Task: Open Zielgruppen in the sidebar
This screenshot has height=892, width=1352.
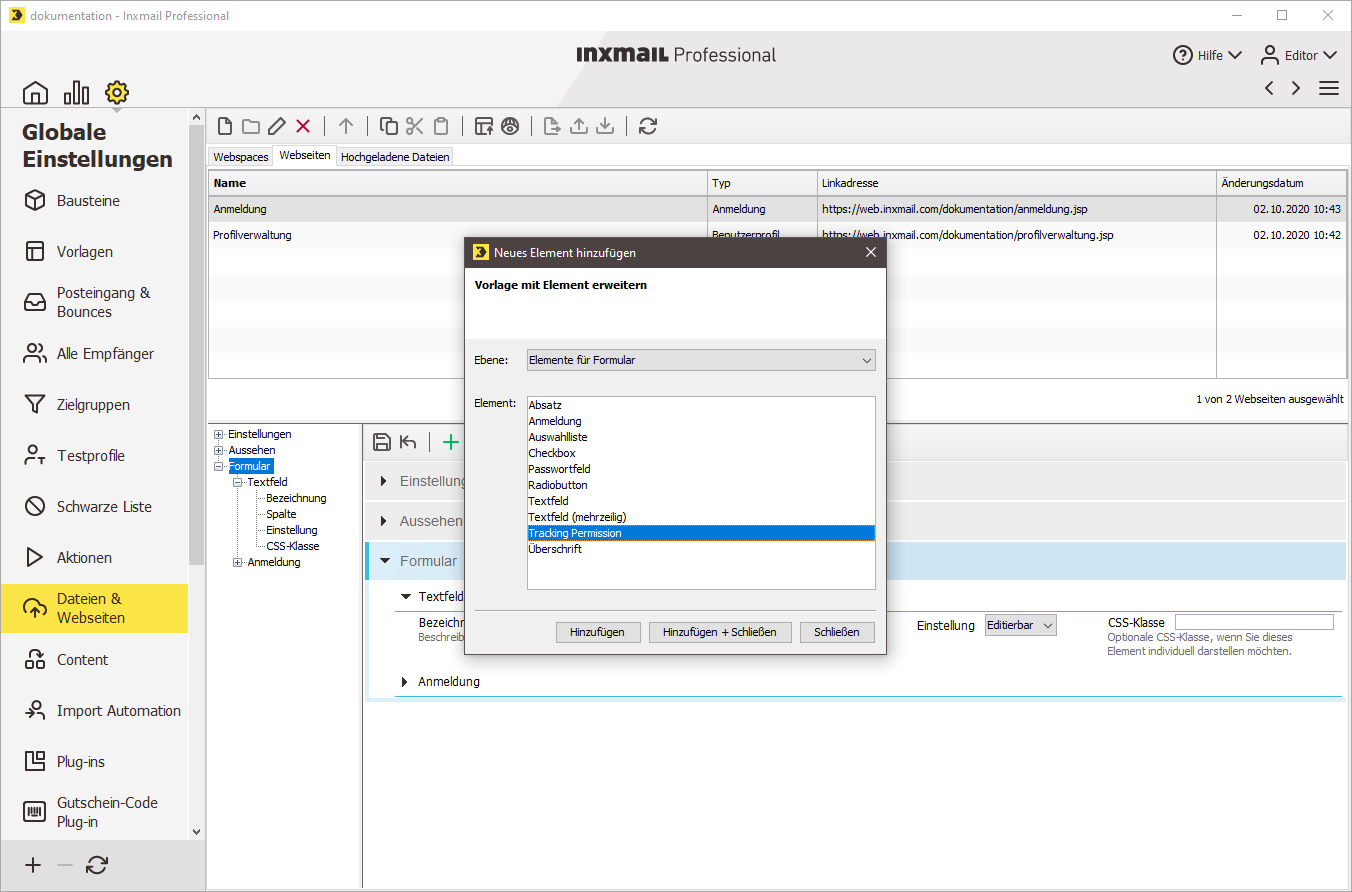Action: (95, 405)
